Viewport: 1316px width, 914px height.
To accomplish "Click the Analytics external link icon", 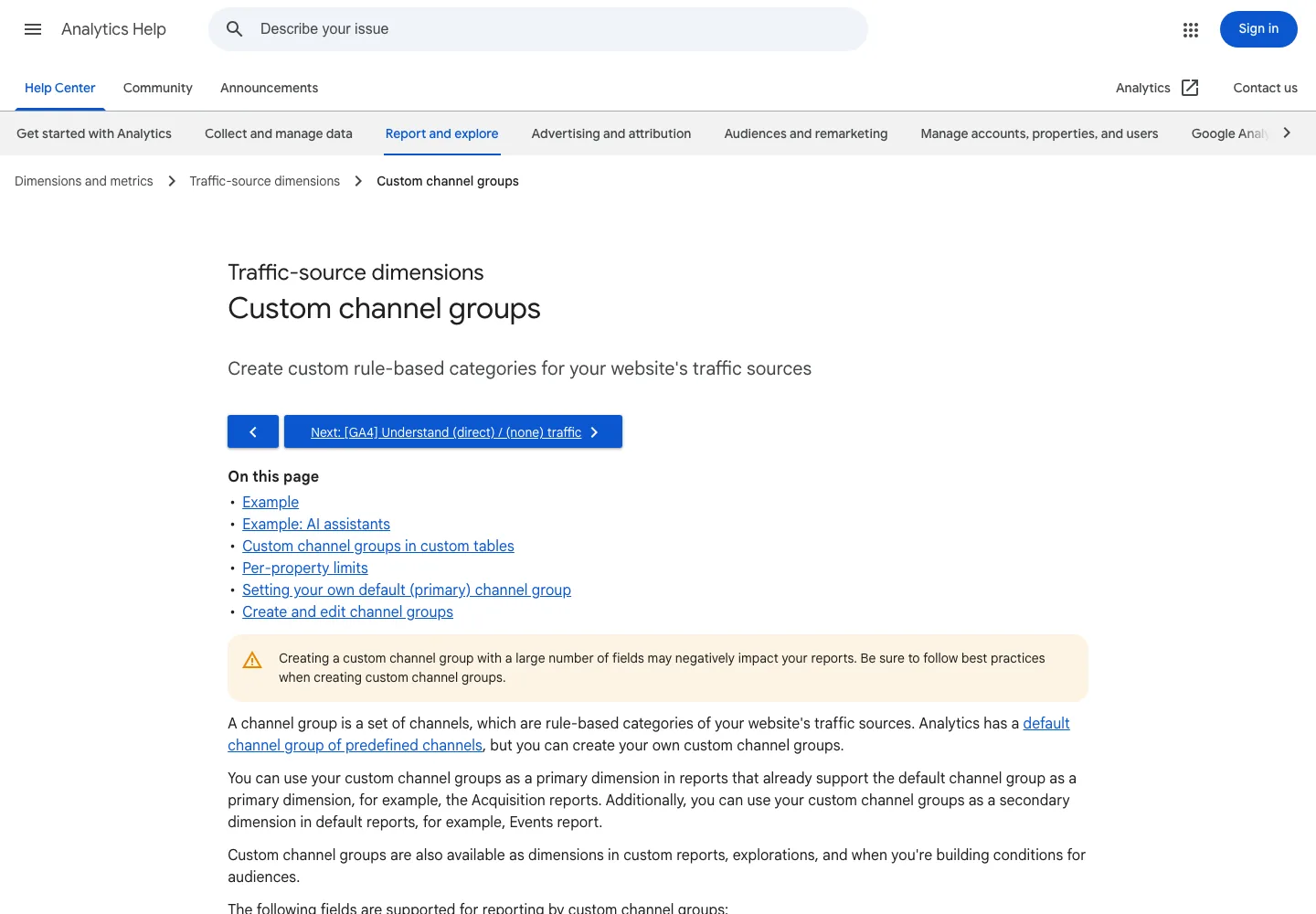I will pos(1190,88).
